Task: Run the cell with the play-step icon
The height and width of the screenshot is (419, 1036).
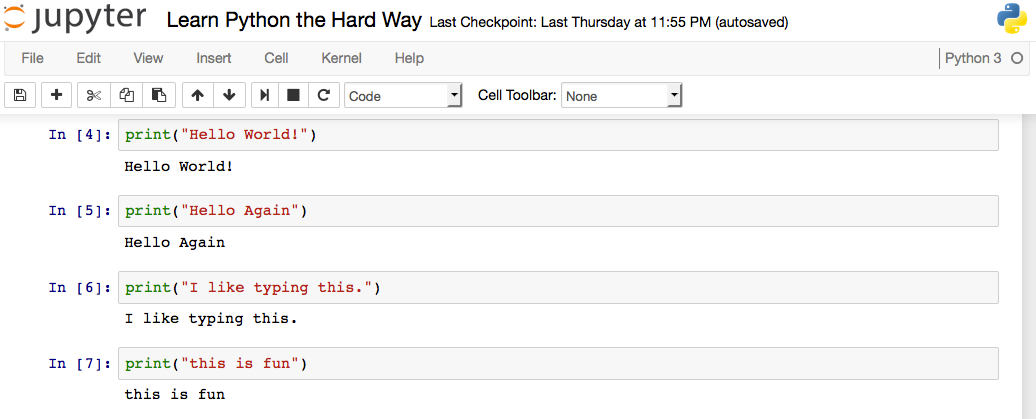Action: (x=265, y=95)
